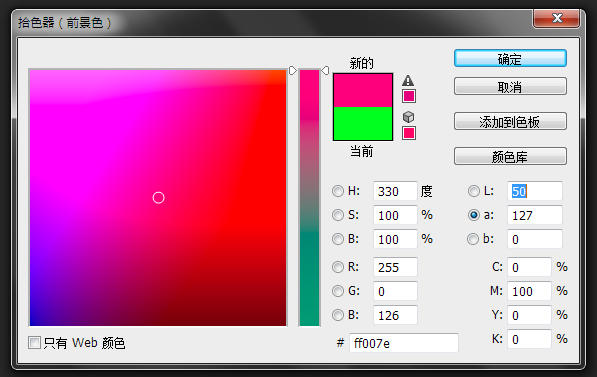Select the blue B radio button below the G row
The image size is (597, 377).
(x=338, y=315)
